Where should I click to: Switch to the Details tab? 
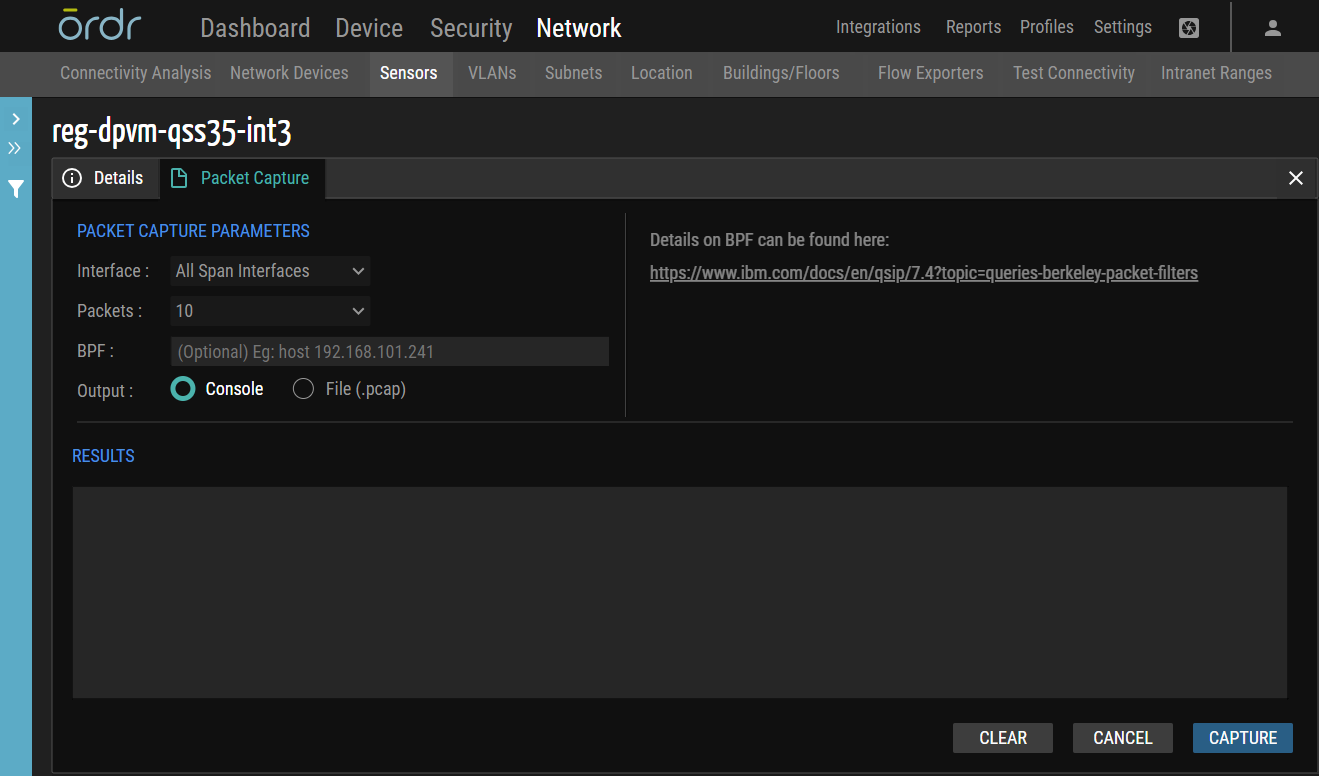[117, 177]
